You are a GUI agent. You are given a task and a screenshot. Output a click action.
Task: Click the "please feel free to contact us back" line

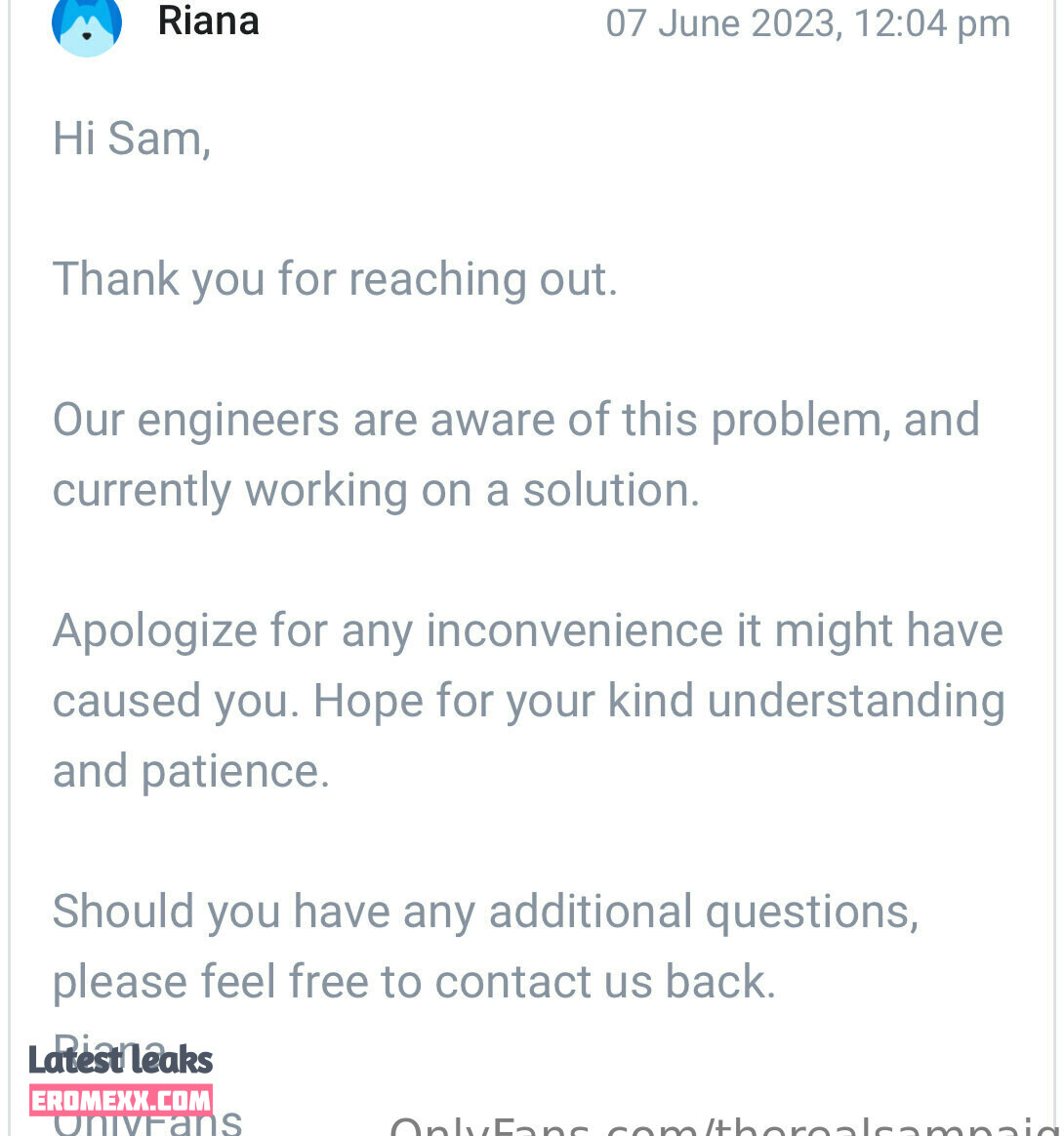414,983
